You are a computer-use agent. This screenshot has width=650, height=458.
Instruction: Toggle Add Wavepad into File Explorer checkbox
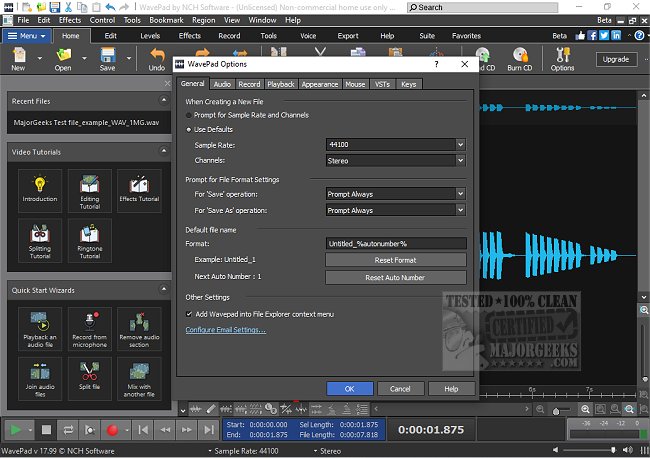(x=190, y=314)
